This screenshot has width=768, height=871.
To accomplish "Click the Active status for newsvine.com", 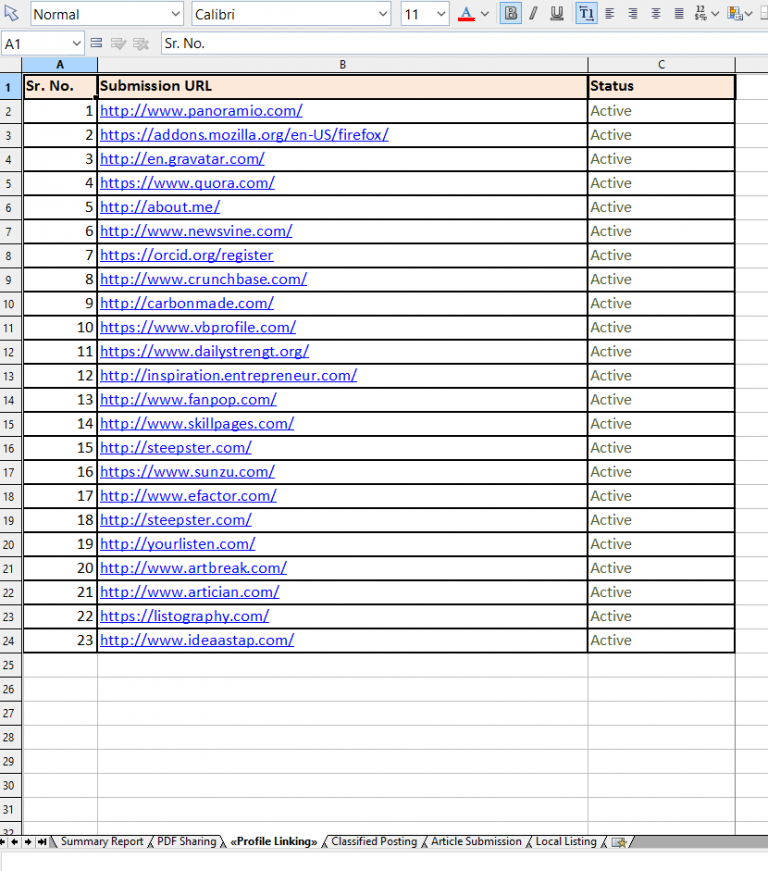I will coord(661,231).
